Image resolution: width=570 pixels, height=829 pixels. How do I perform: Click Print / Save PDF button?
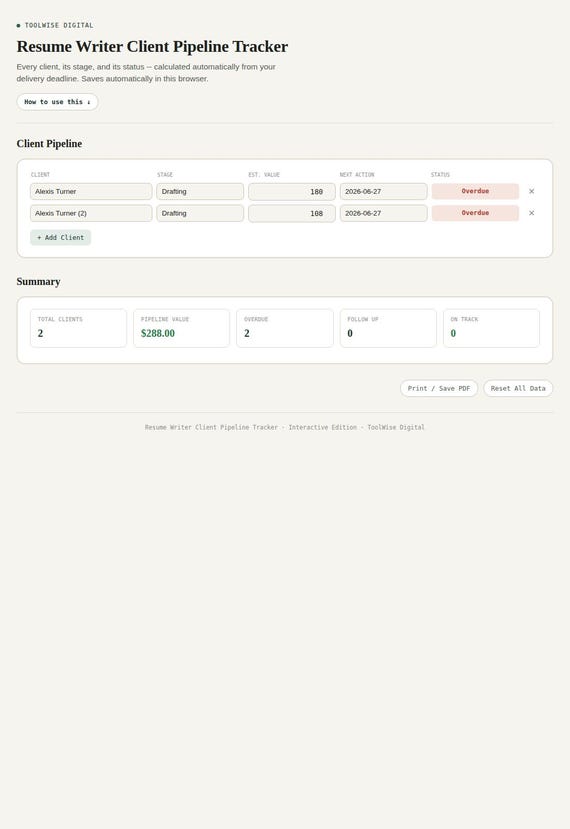[x=439, y=389]
